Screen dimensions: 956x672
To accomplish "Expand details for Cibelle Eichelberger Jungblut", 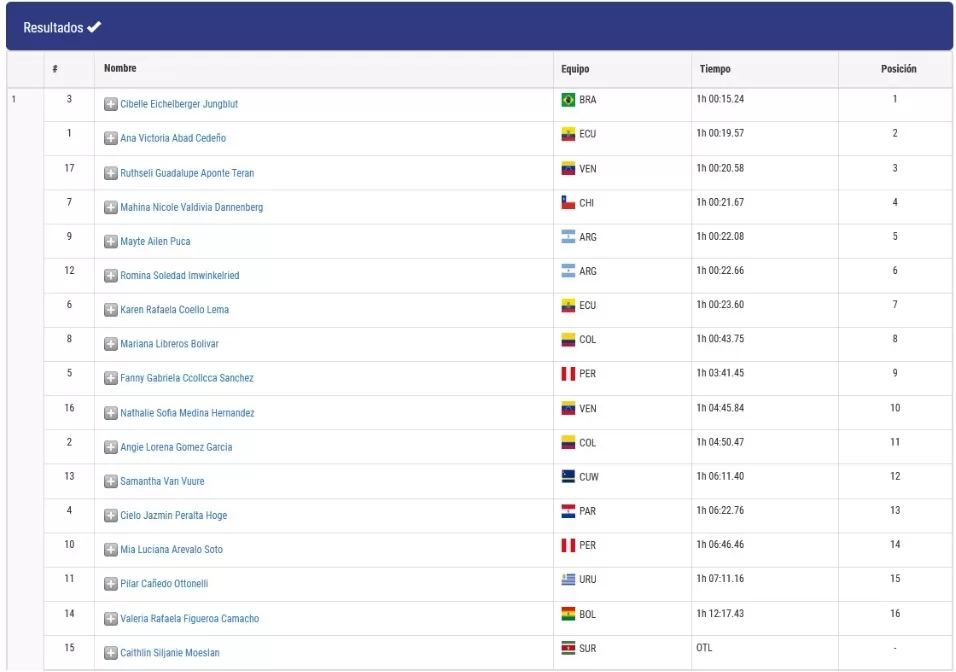I will tap(110, 104).
